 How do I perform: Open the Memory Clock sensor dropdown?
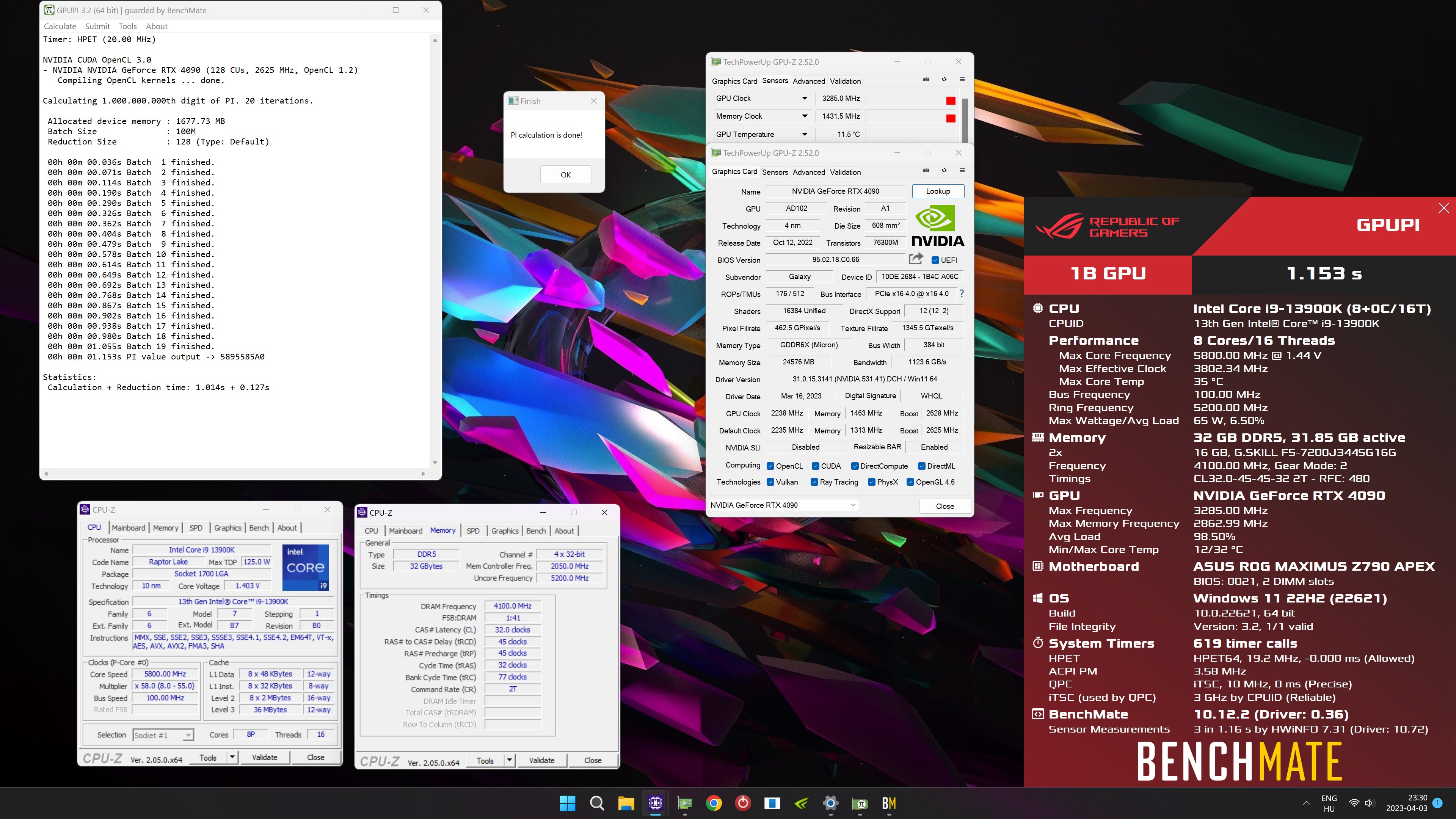point(804,116)
